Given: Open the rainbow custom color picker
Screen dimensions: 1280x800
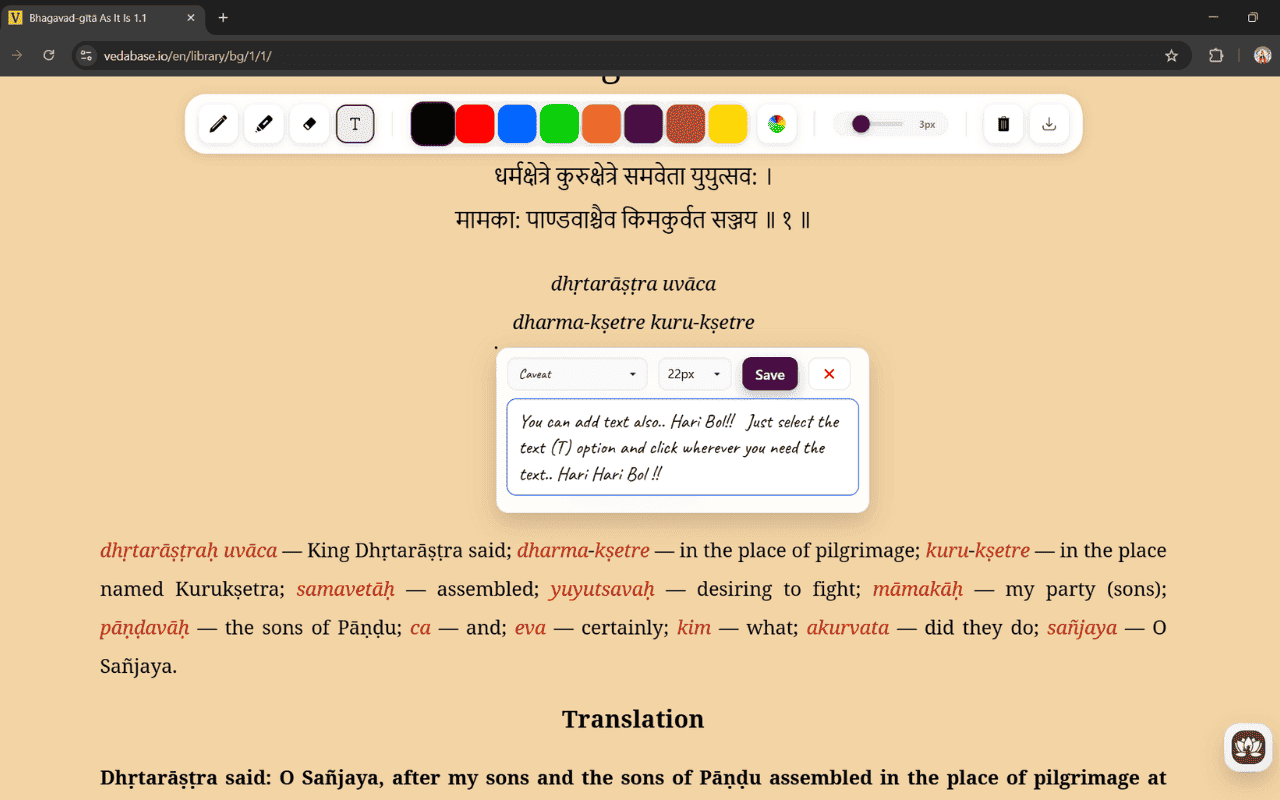Looking at the screenshot, I should (777, 123).
